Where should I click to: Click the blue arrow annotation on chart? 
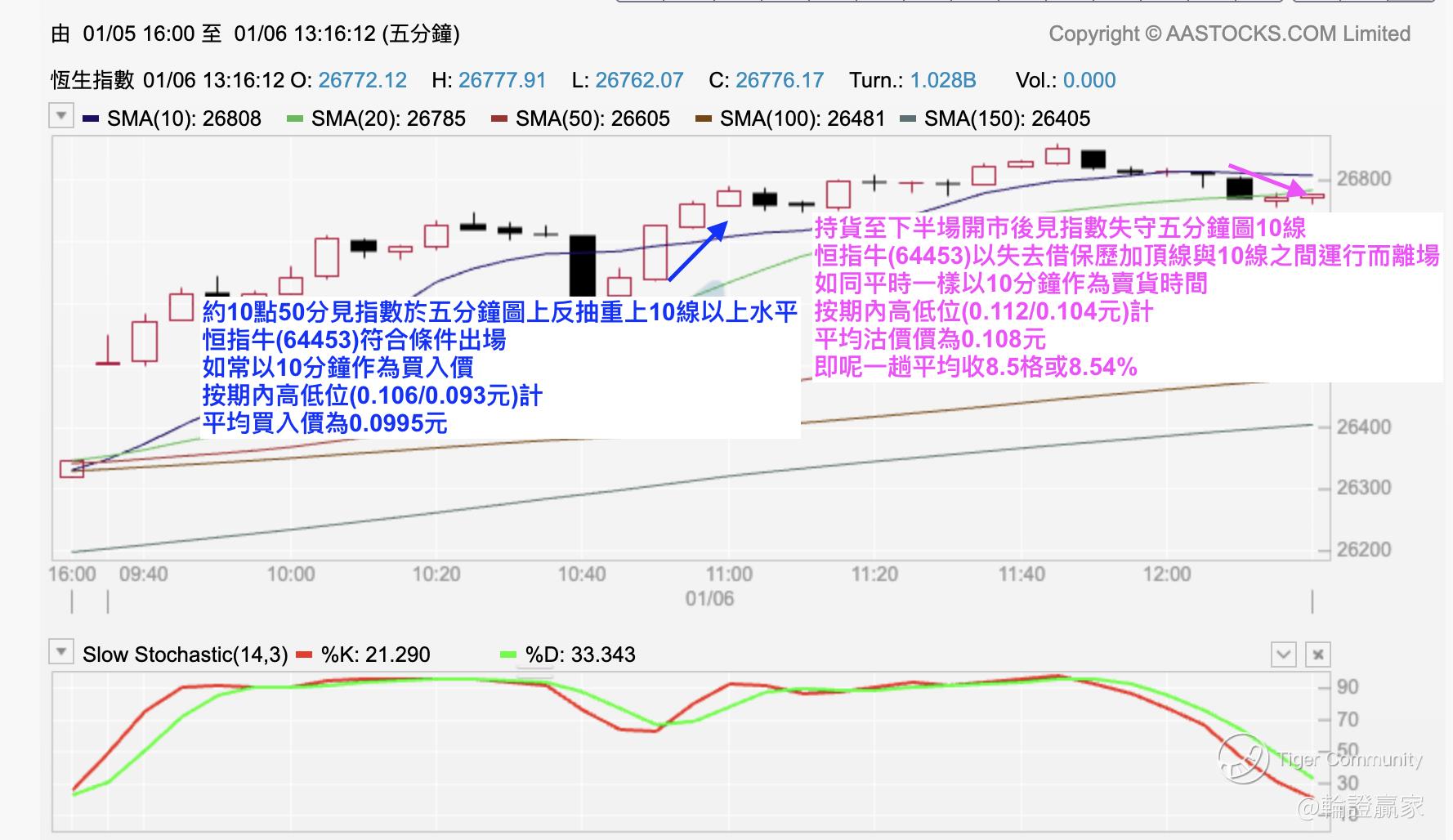[x=698, y=251]
